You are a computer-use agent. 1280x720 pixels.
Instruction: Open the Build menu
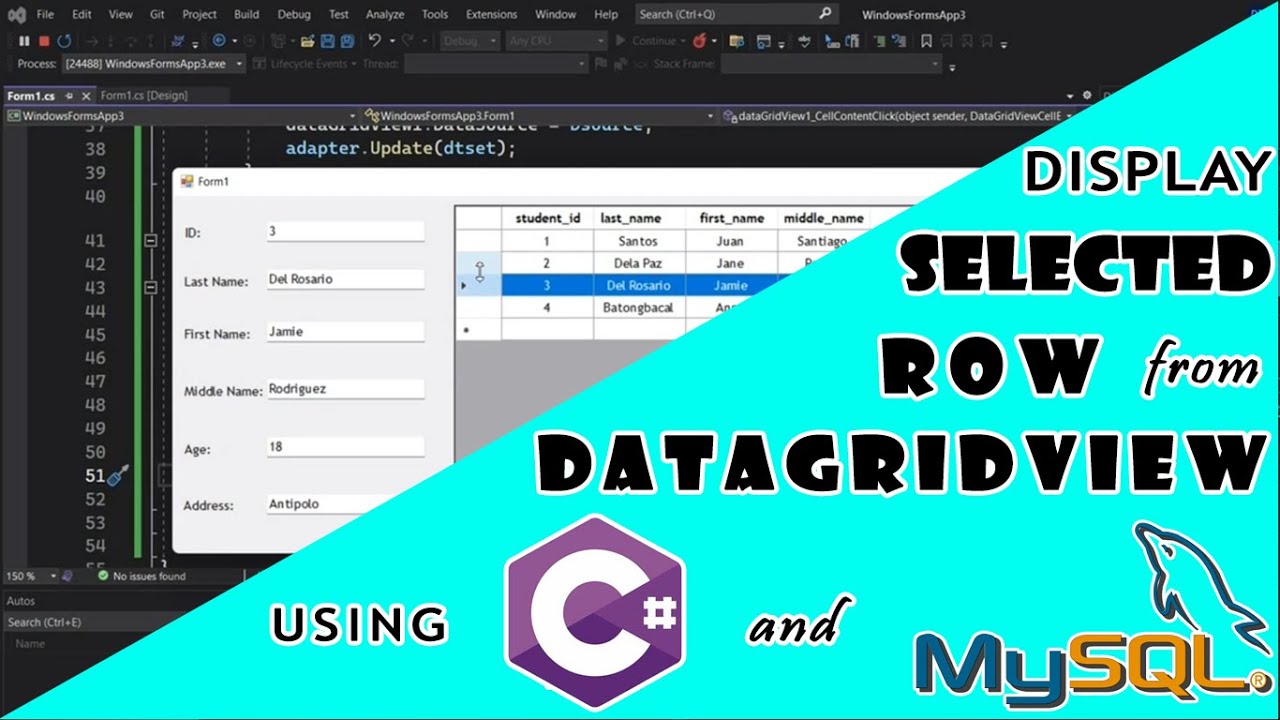(246, 14)
